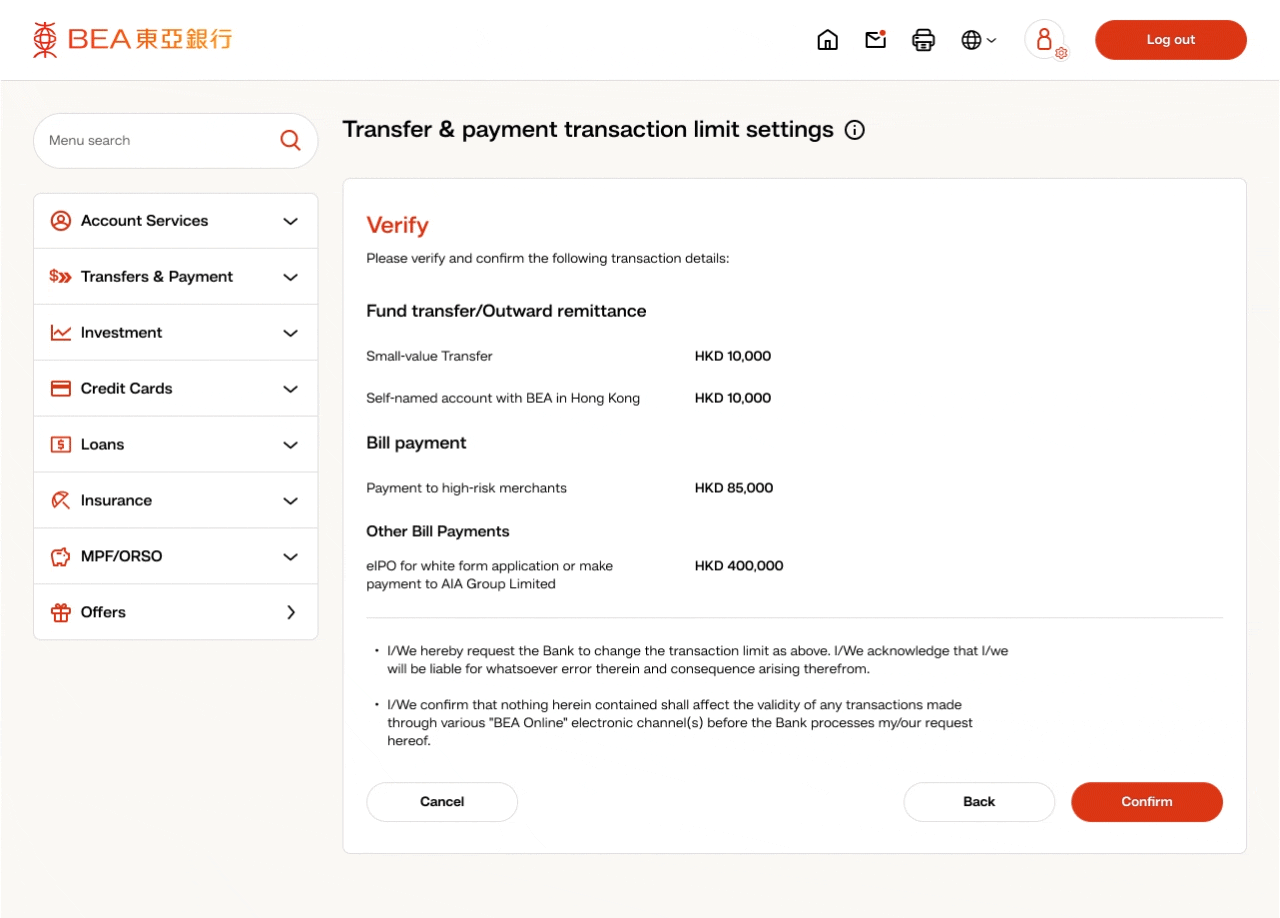Open the Offers menu item
1280x918 pixels.
click(x=104, y=613)
